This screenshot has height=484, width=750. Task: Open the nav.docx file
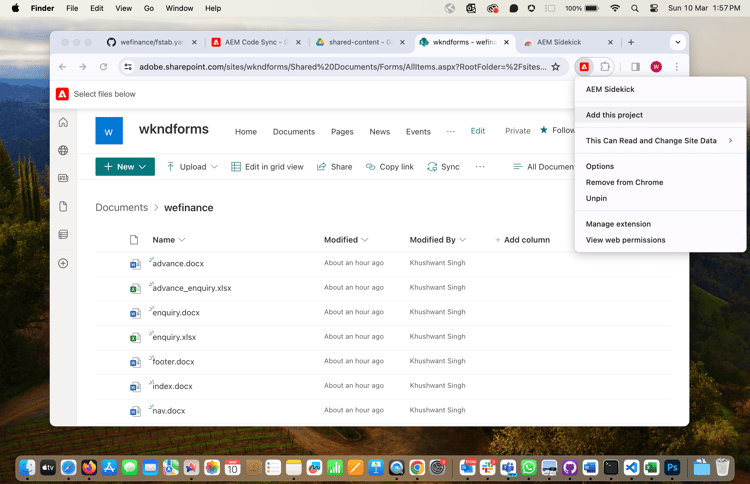[x=168, y=411]
